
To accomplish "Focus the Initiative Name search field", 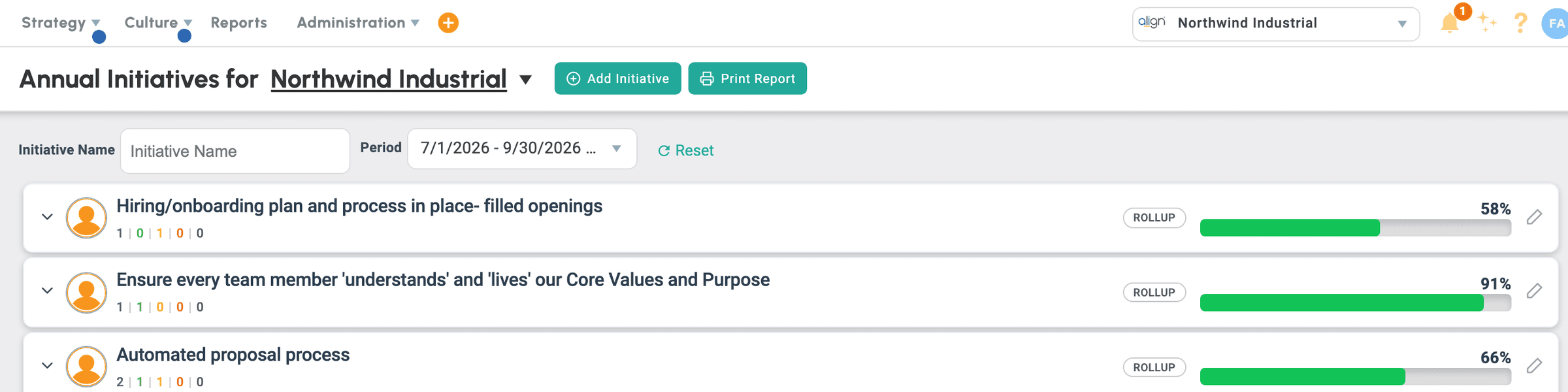I will click(x=235, y=151).
